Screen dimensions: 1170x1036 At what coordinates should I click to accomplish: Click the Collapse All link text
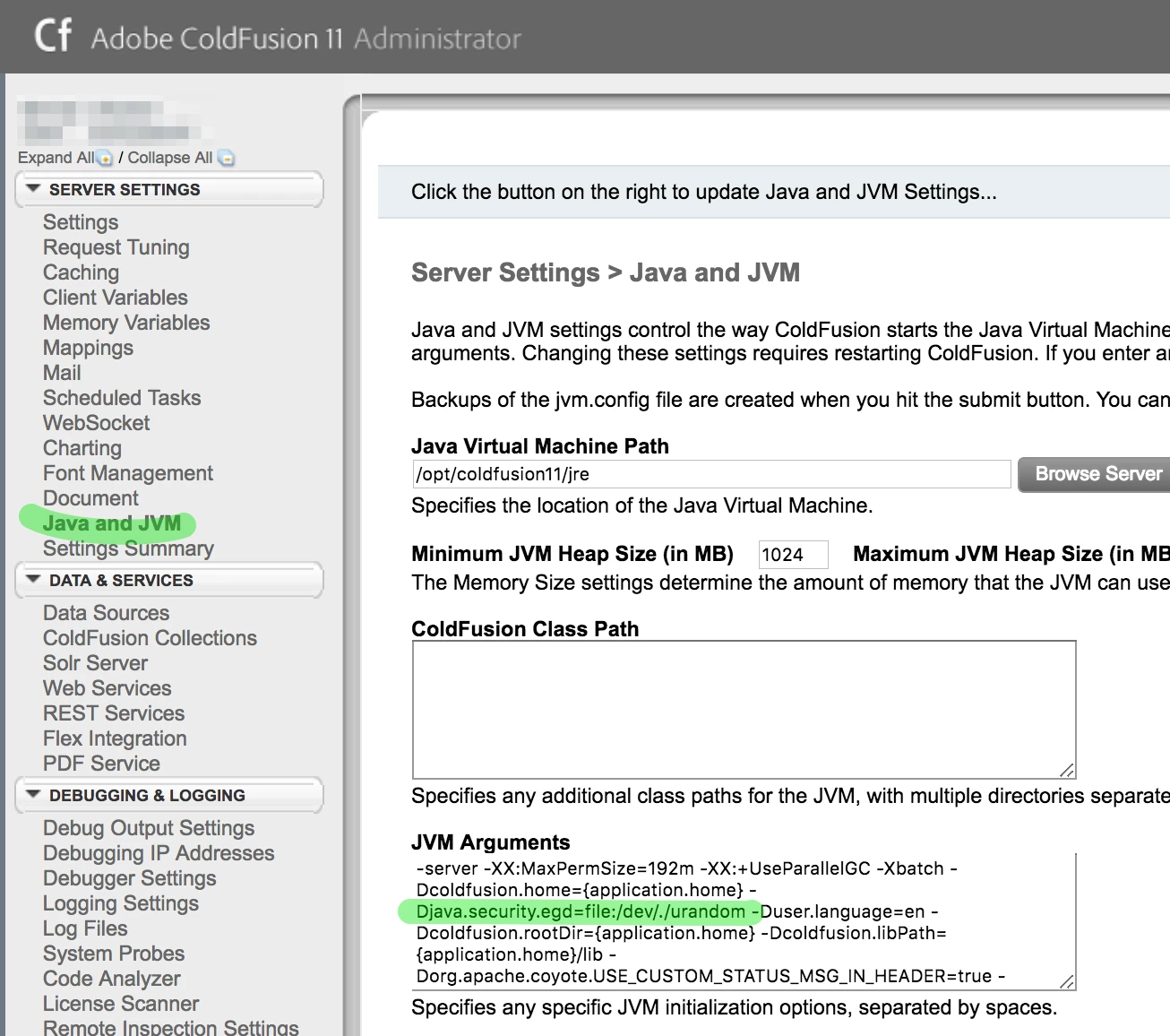click(170, 158)
